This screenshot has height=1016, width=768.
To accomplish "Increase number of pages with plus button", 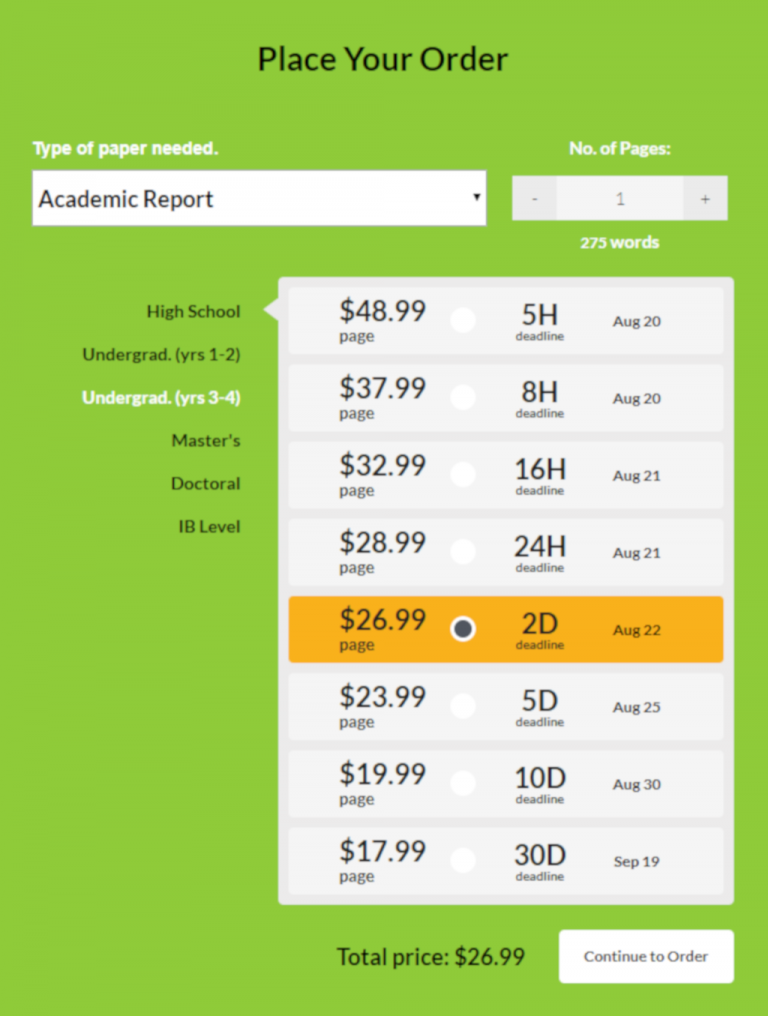I will [x=705, y=199].
